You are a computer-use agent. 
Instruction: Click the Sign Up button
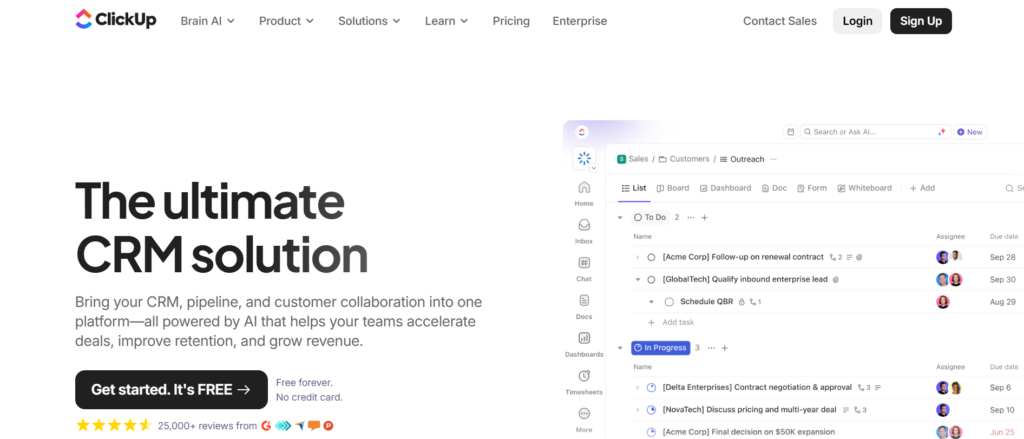click(921, 21)
